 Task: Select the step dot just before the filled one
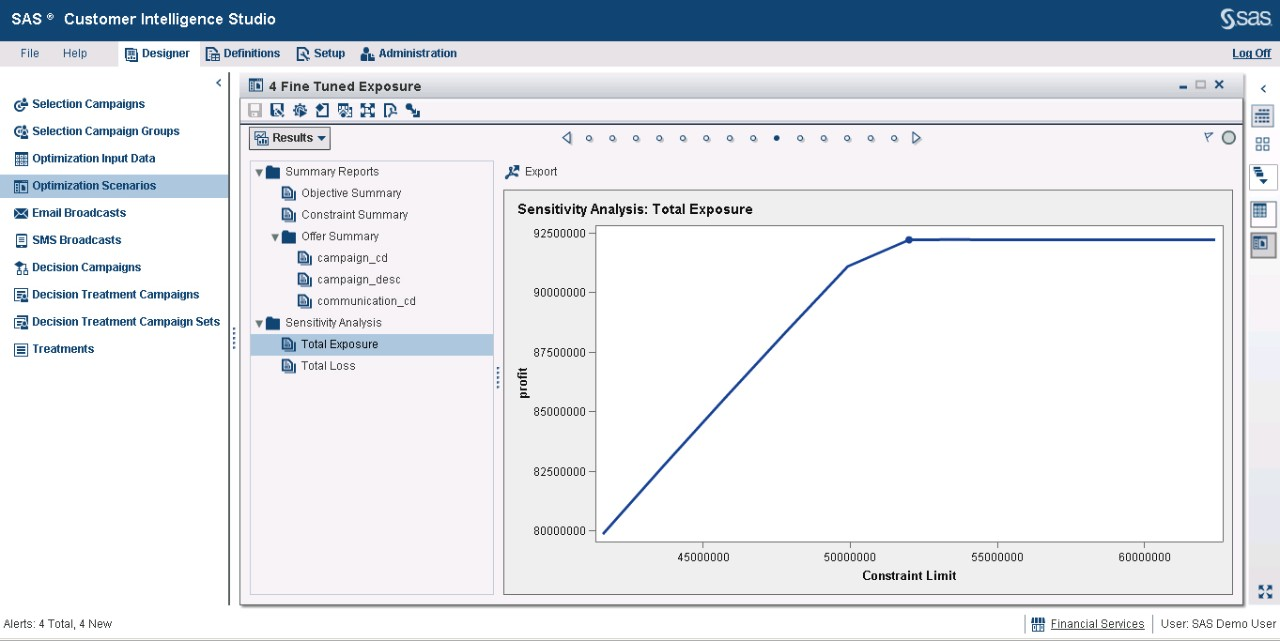click(753, 139)
